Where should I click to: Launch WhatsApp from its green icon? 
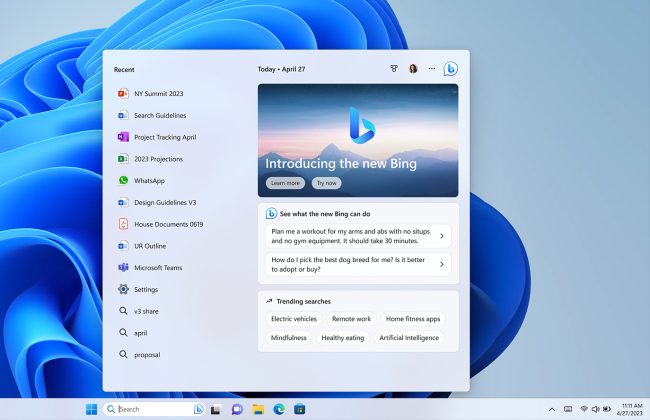click(123, 180)
